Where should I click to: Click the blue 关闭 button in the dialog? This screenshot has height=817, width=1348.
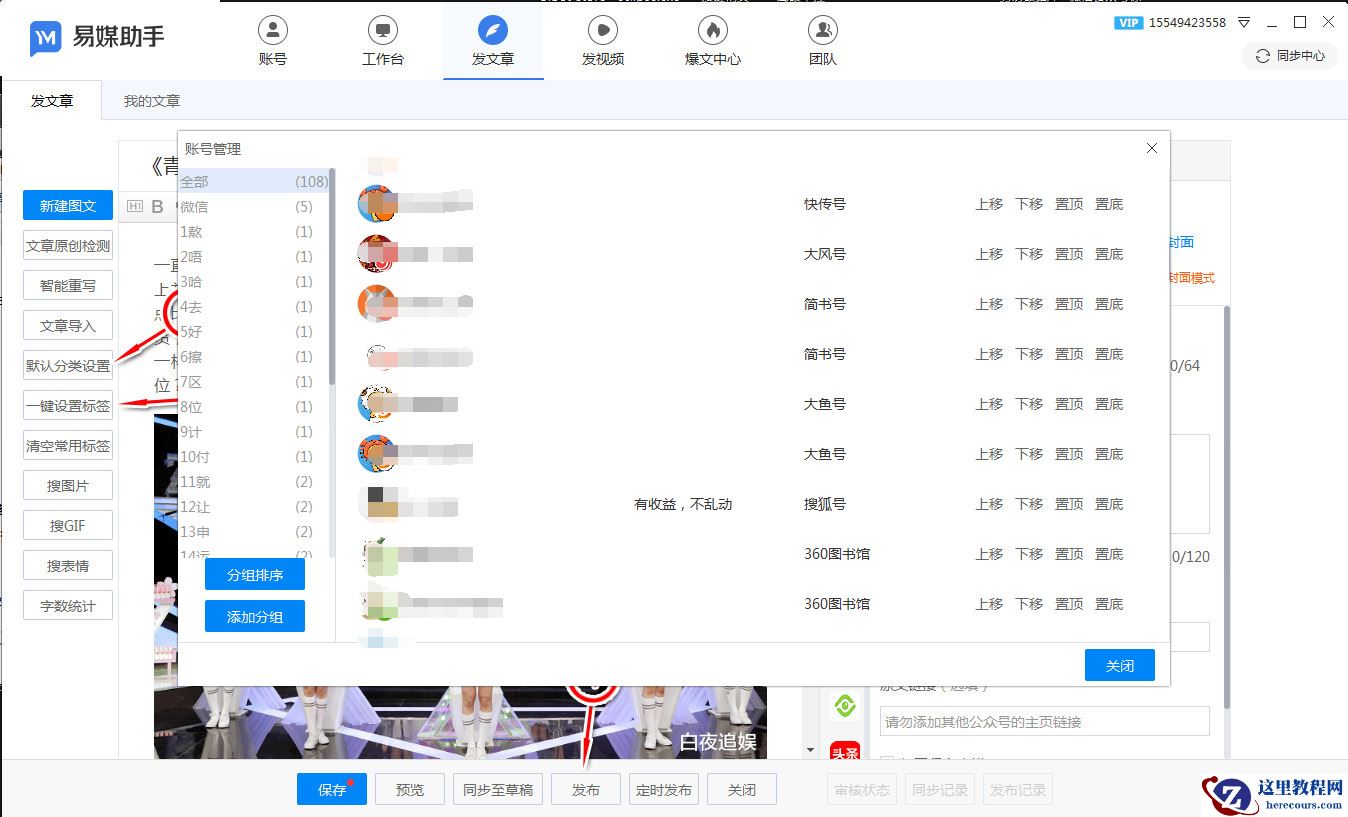pos(1120,665)
